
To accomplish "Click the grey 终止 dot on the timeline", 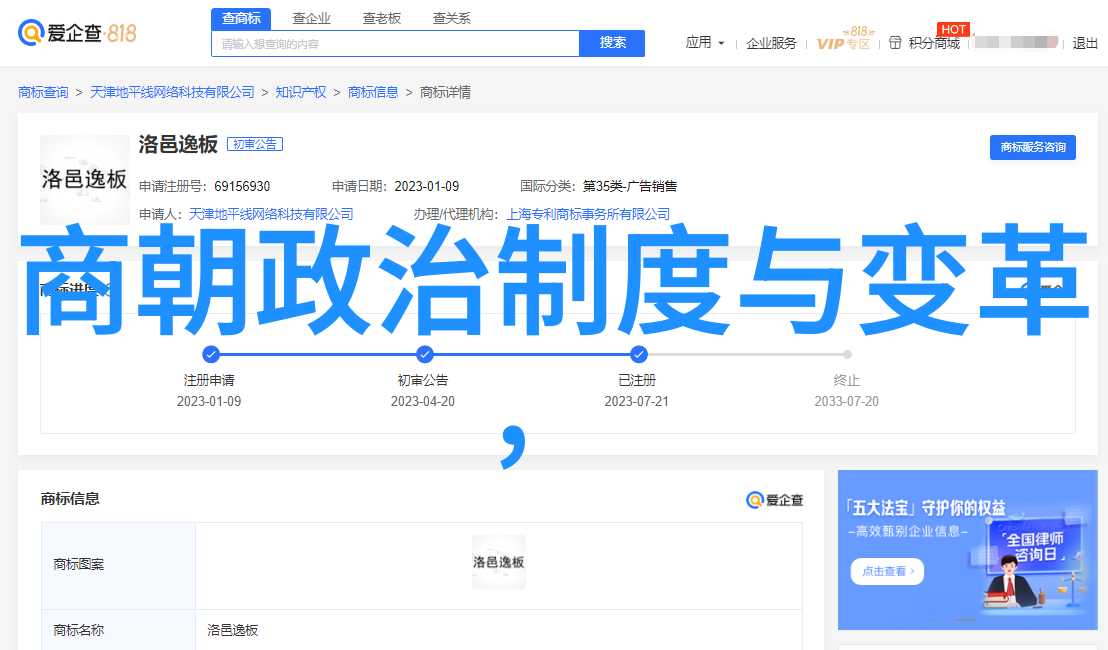I will point(847,354).
